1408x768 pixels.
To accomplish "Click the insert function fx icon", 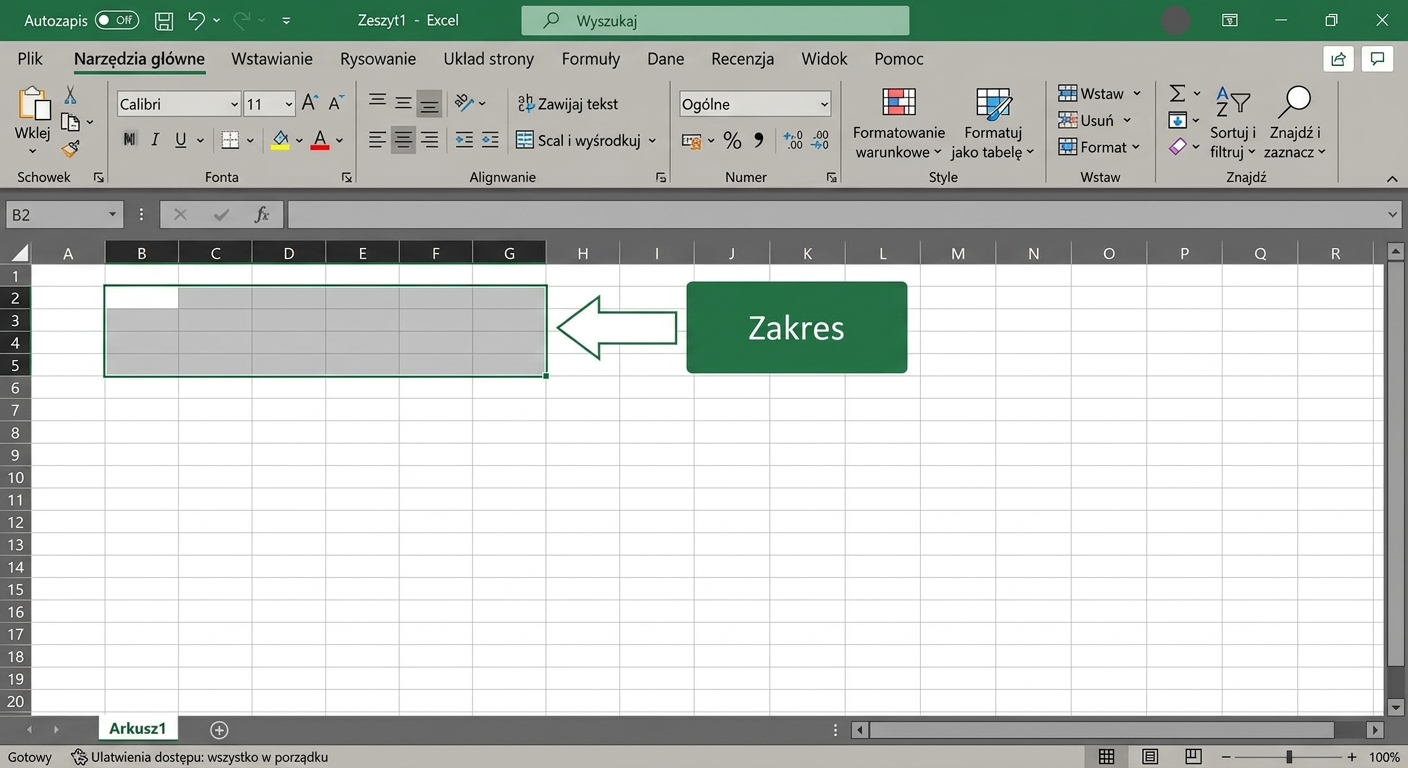I will 262,215.
